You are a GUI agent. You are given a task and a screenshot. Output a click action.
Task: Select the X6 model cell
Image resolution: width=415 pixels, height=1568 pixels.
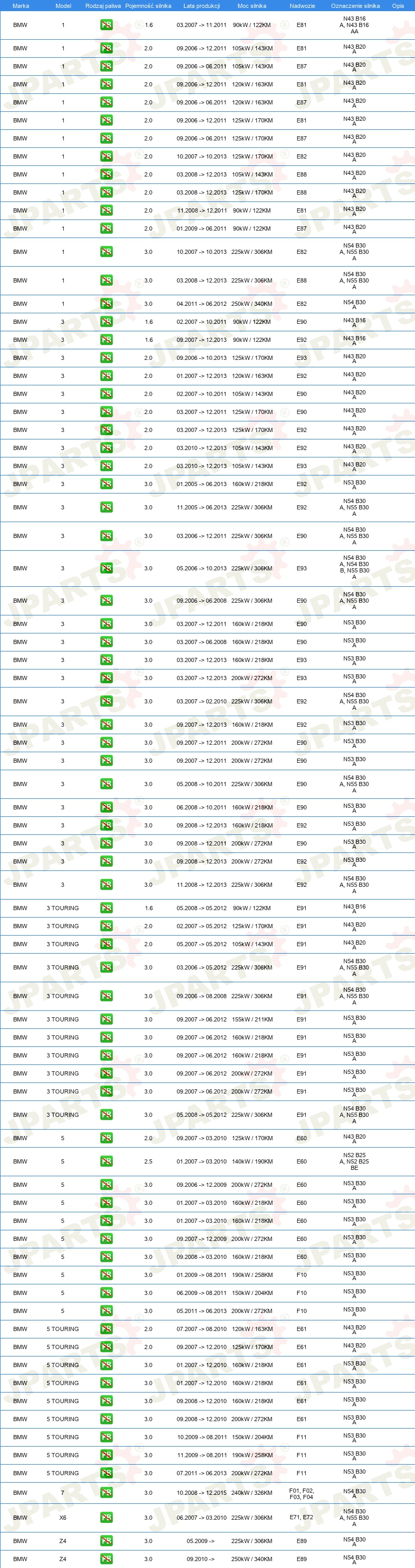[63, 1518]
